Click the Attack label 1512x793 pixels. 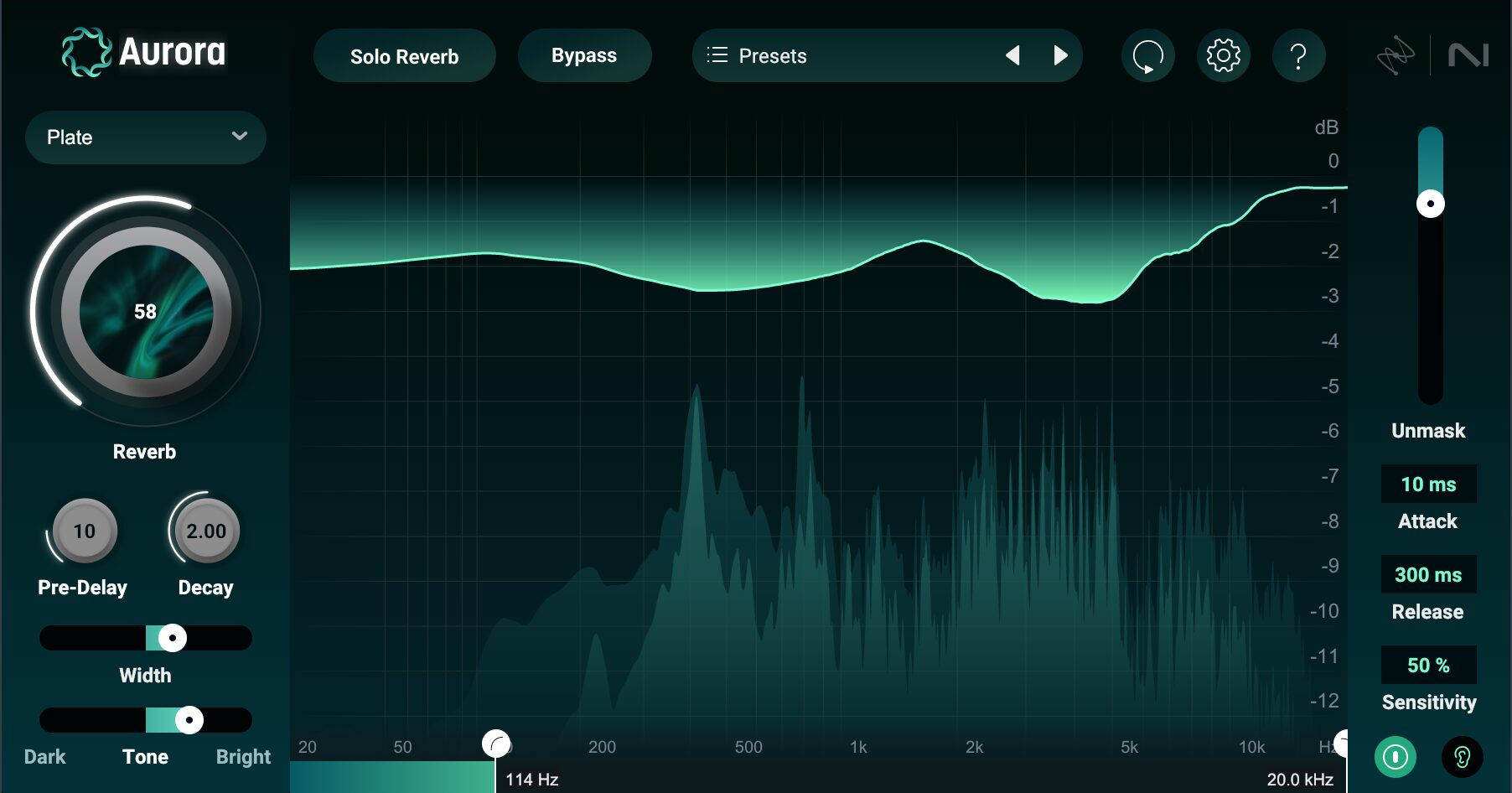point(1427,521)
